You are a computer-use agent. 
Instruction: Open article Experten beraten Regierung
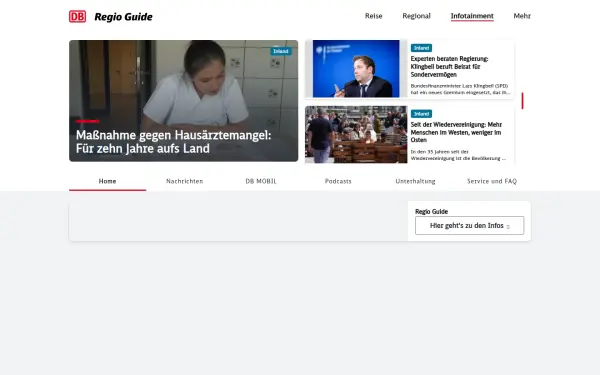point(449,67)
